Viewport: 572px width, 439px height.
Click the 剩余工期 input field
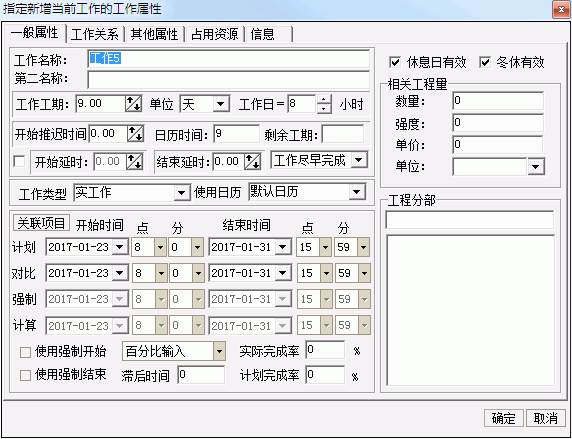coord(343,134)
